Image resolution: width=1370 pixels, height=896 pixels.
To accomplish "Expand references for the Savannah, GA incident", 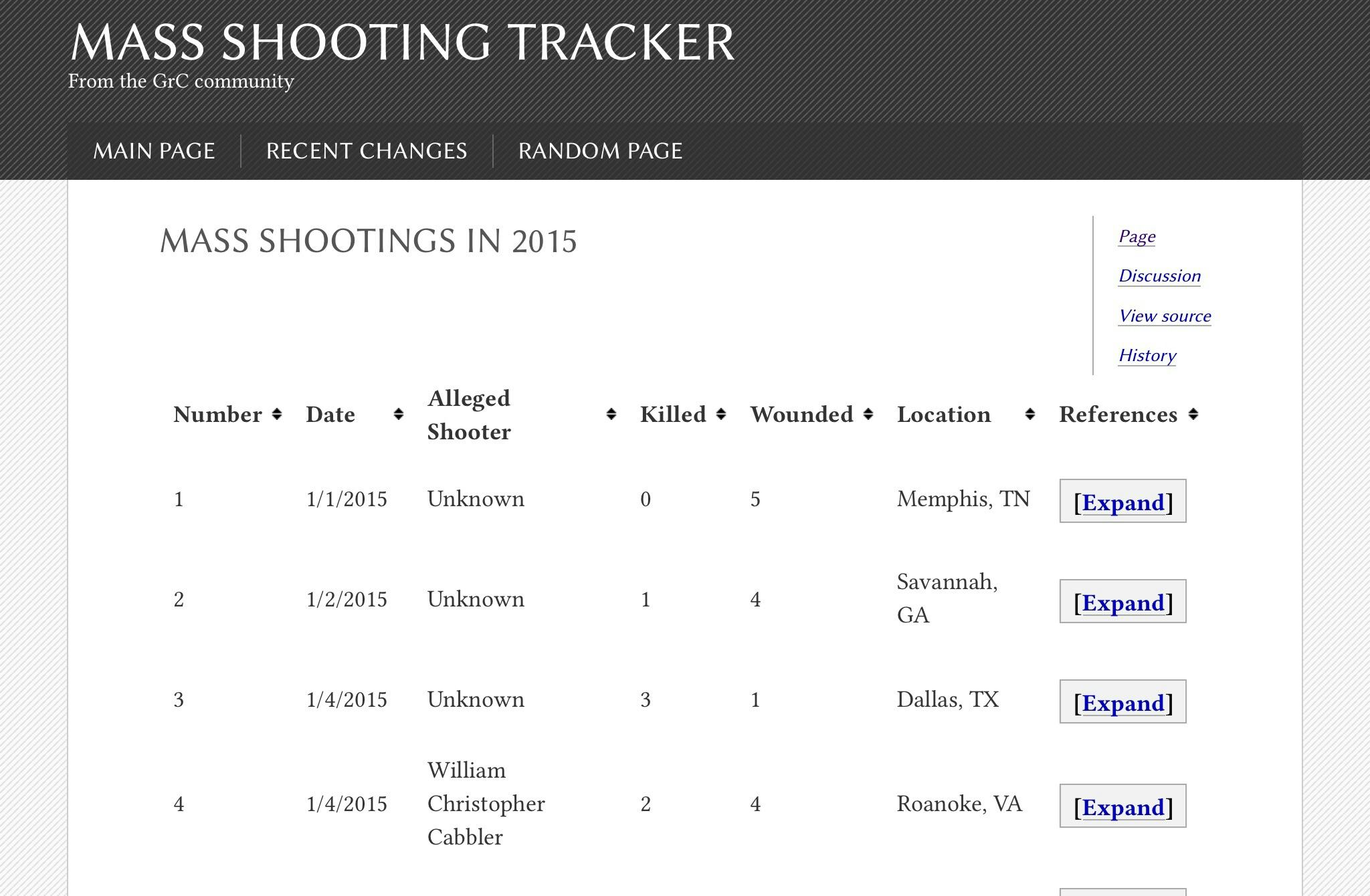I will [1122, 603].
